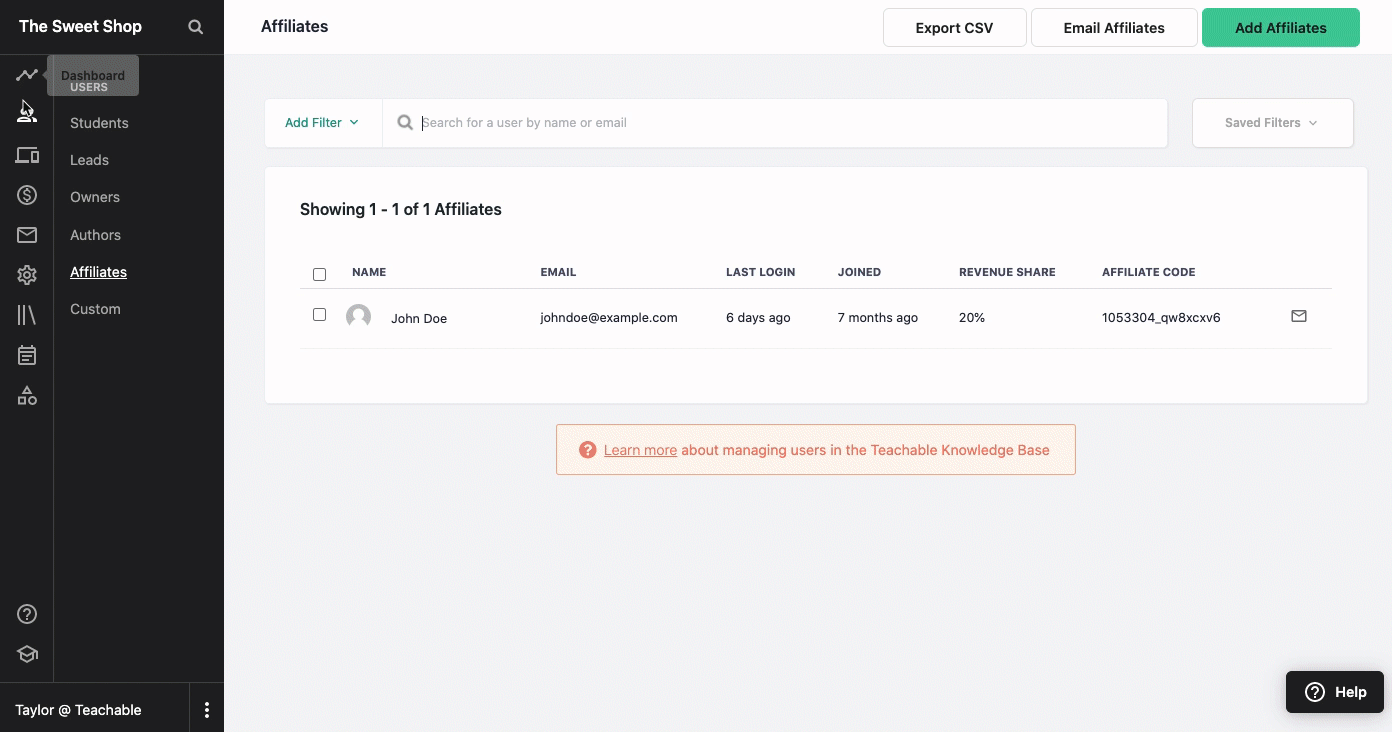
Task: Click Taylor @ Teachable account name
Action: click(x=79, y=710)
